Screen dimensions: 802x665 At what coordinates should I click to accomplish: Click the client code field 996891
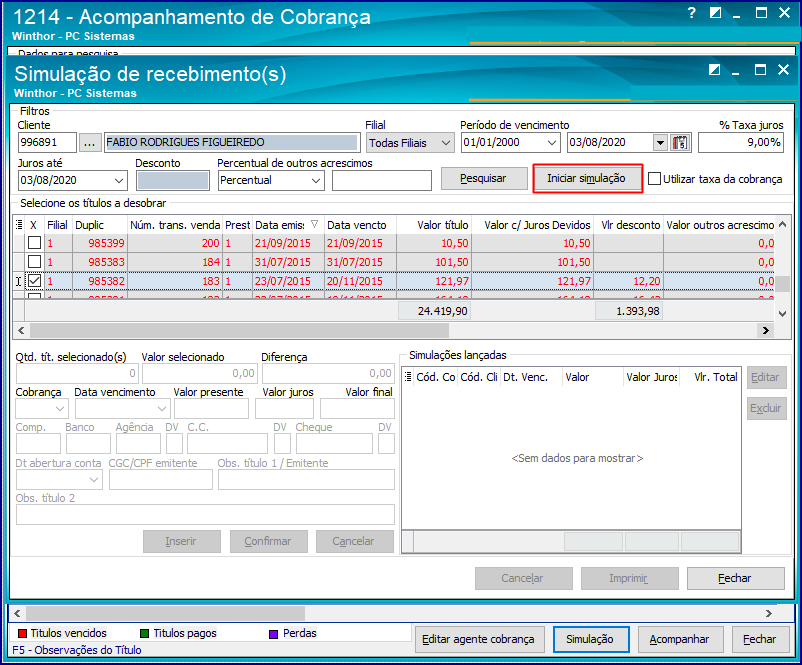47,143
